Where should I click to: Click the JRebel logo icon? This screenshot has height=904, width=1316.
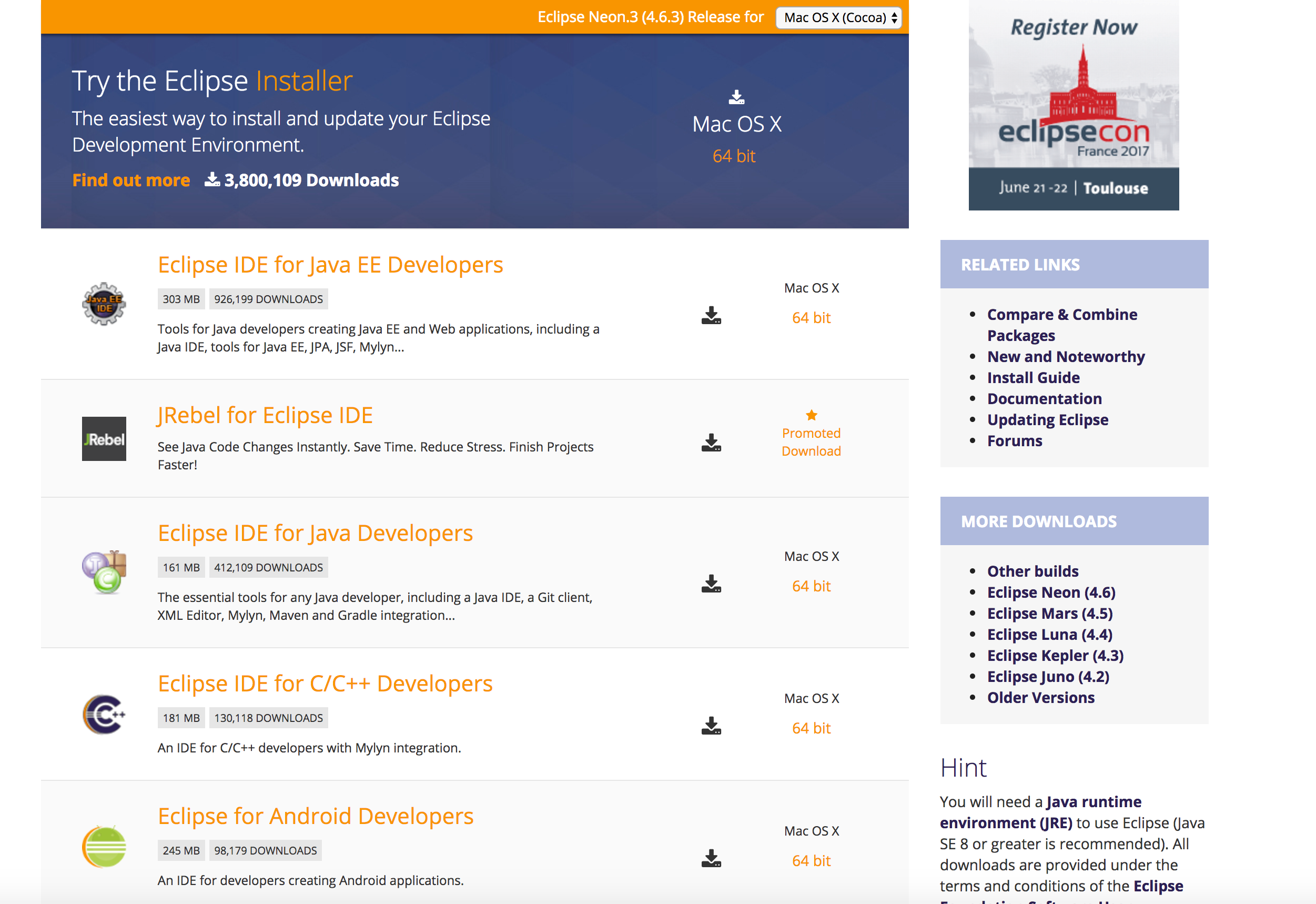(x=104, y=438)
